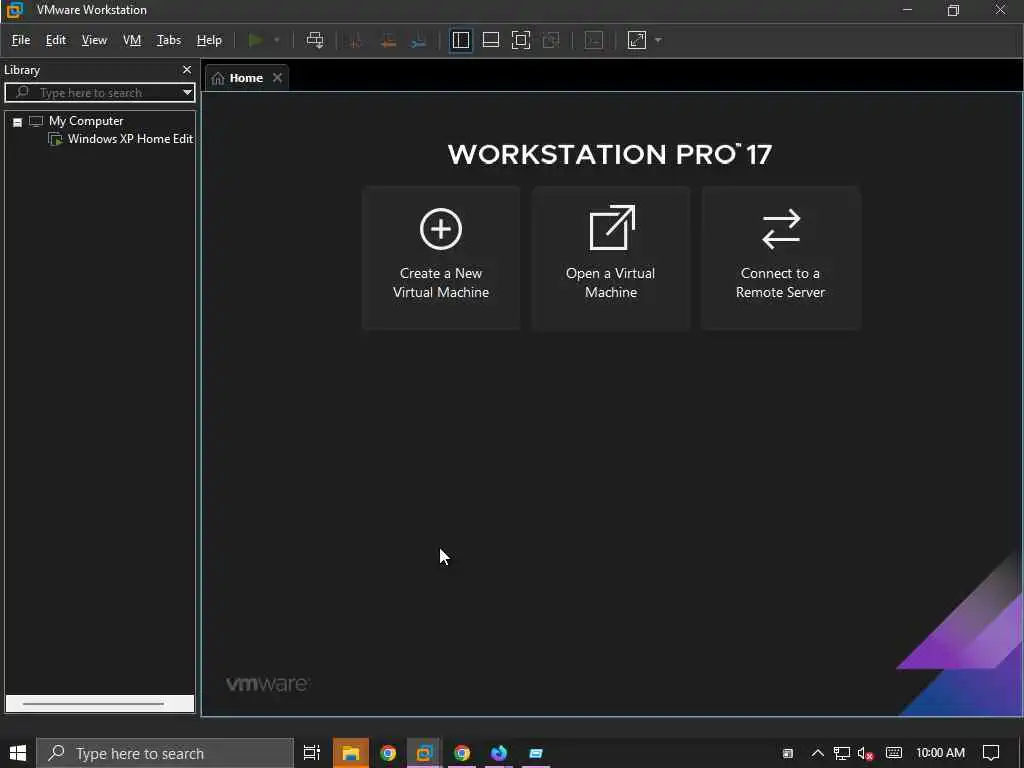
Task: Open the stretch mode dropdown arrow
Action: [658, 40]
